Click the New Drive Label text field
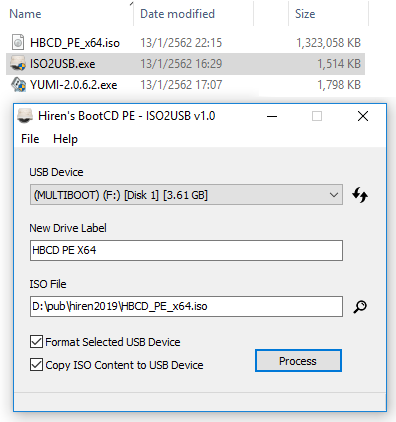396x422 pixels. 186,250
